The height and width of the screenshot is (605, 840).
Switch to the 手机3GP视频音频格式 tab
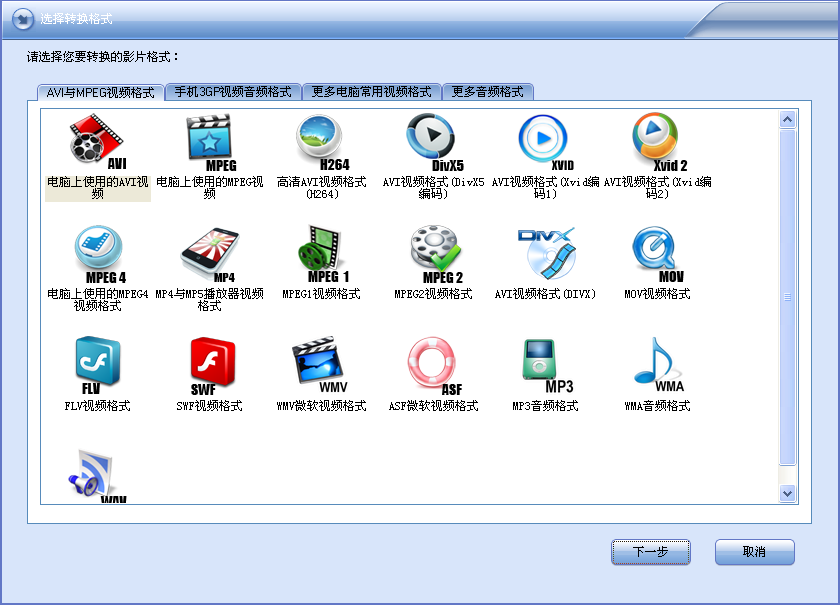233,92
